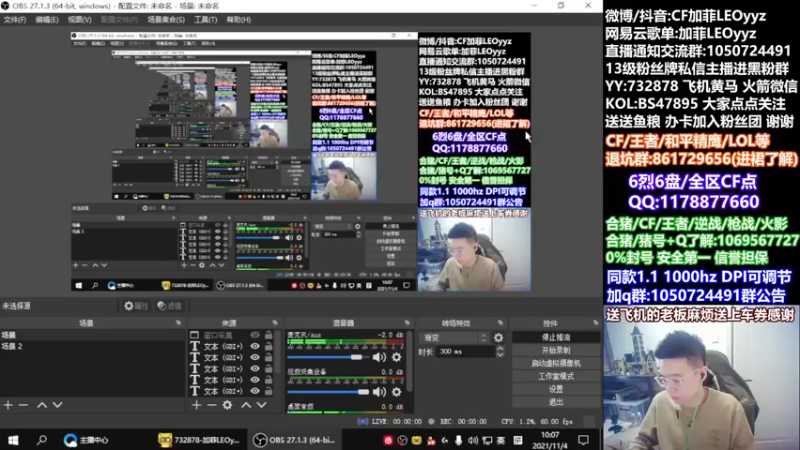Undock the 场景 panel with its float icon

178,323
